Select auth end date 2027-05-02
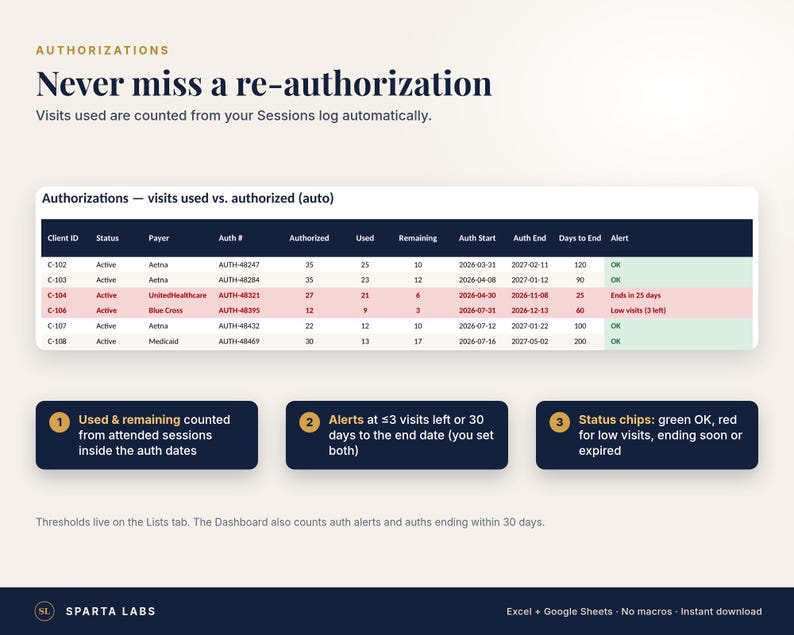This screenshot has height=635, width=794. coord(530,341)
